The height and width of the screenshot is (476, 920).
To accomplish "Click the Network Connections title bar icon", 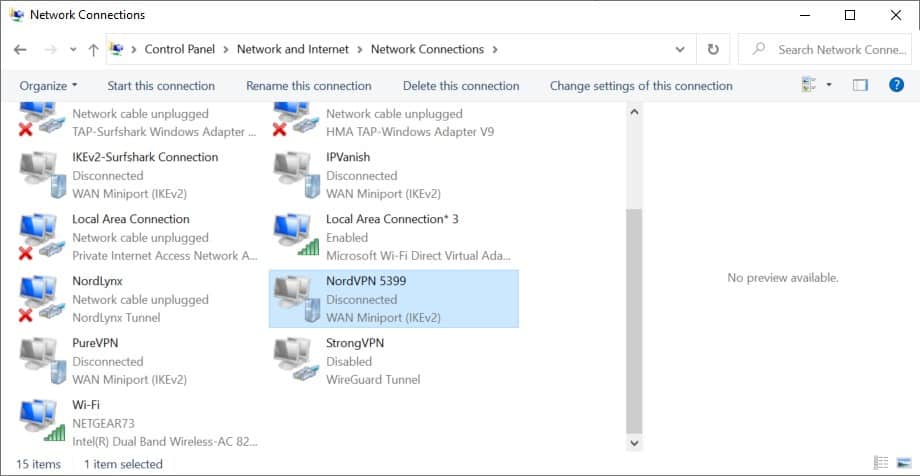I will (17, 15).
